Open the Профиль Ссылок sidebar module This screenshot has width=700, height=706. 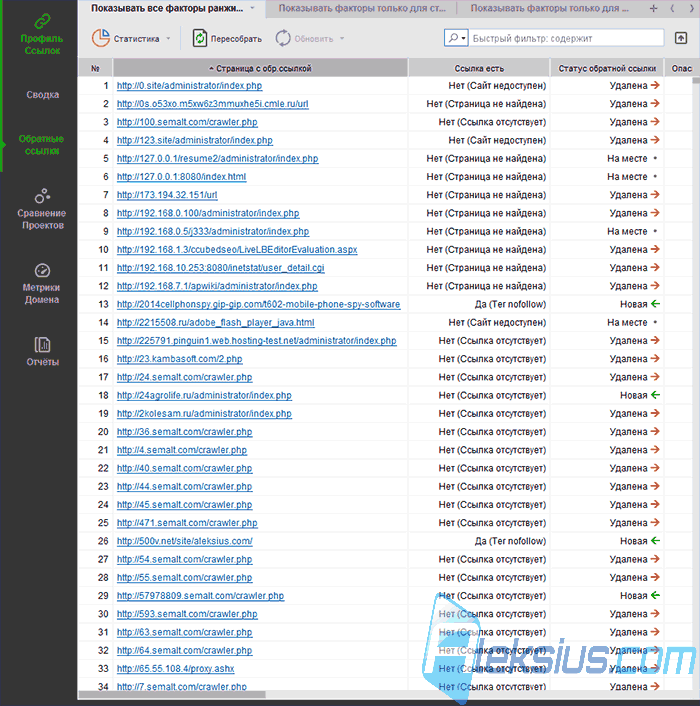(x=42, y=34)
